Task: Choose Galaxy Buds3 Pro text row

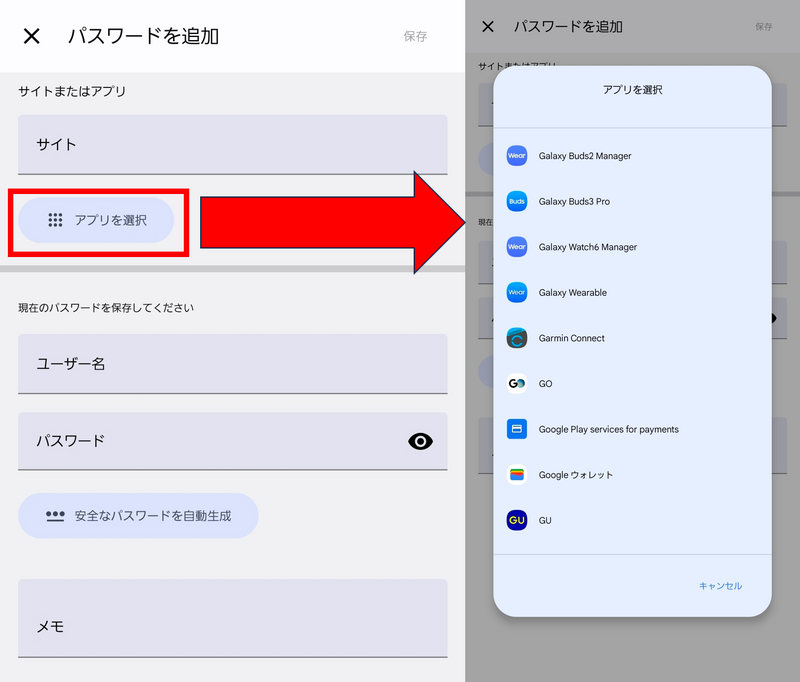Action: pyautogui.click(x=574, y=201)
